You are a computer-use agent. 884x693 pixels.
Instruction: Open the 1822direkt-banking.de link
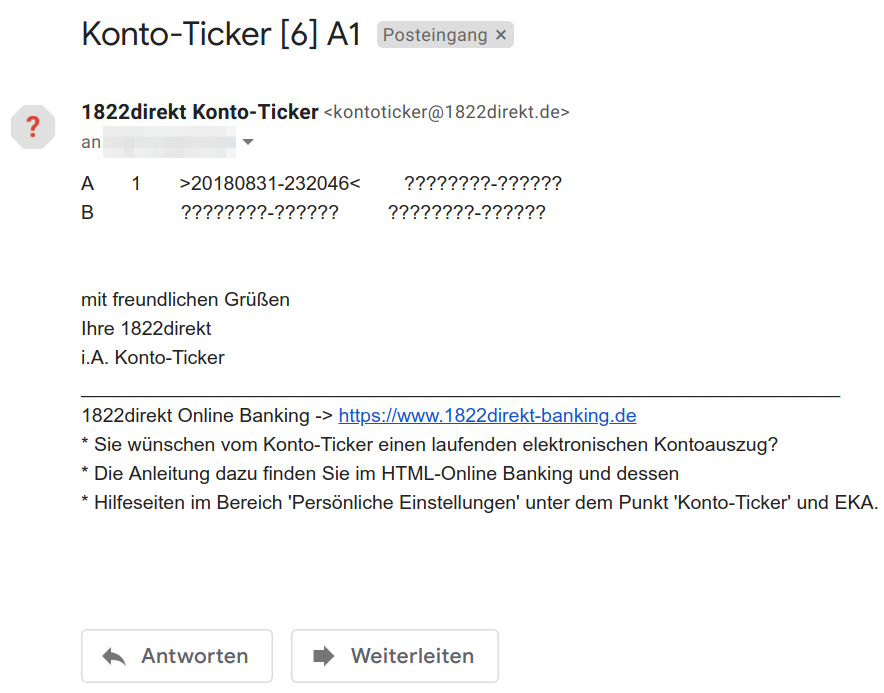(x=487, y=416)
